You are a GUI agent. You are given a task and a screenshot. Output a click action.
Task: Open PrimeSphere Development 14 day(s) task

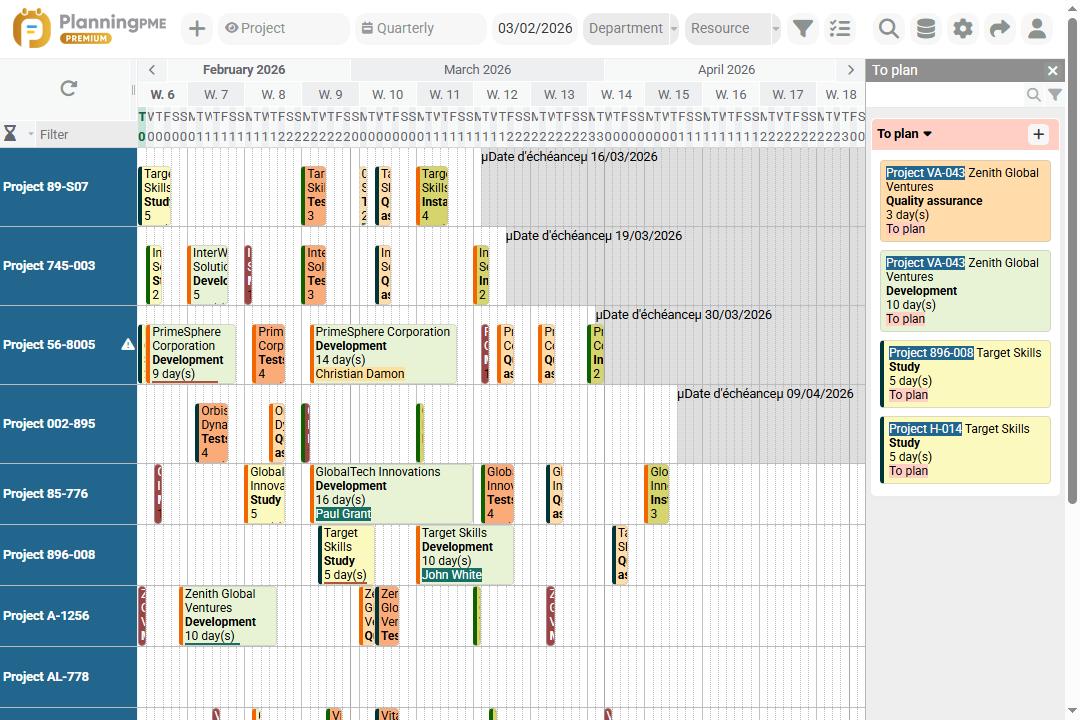(x=383, y=353)
